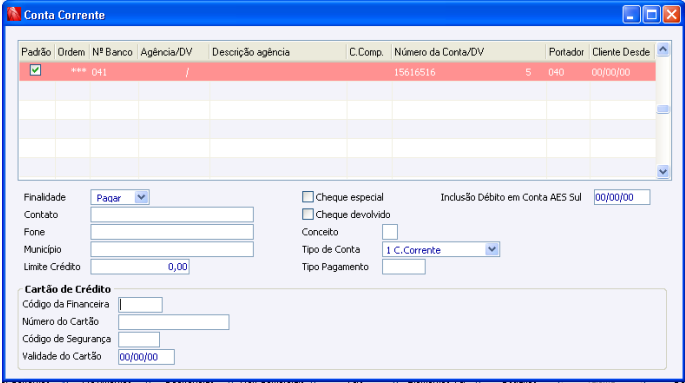The width and height of the screenshot is (685, 383).
Task: Open the Finalidade dropdown showing Pagar
Action: [120, 197]
